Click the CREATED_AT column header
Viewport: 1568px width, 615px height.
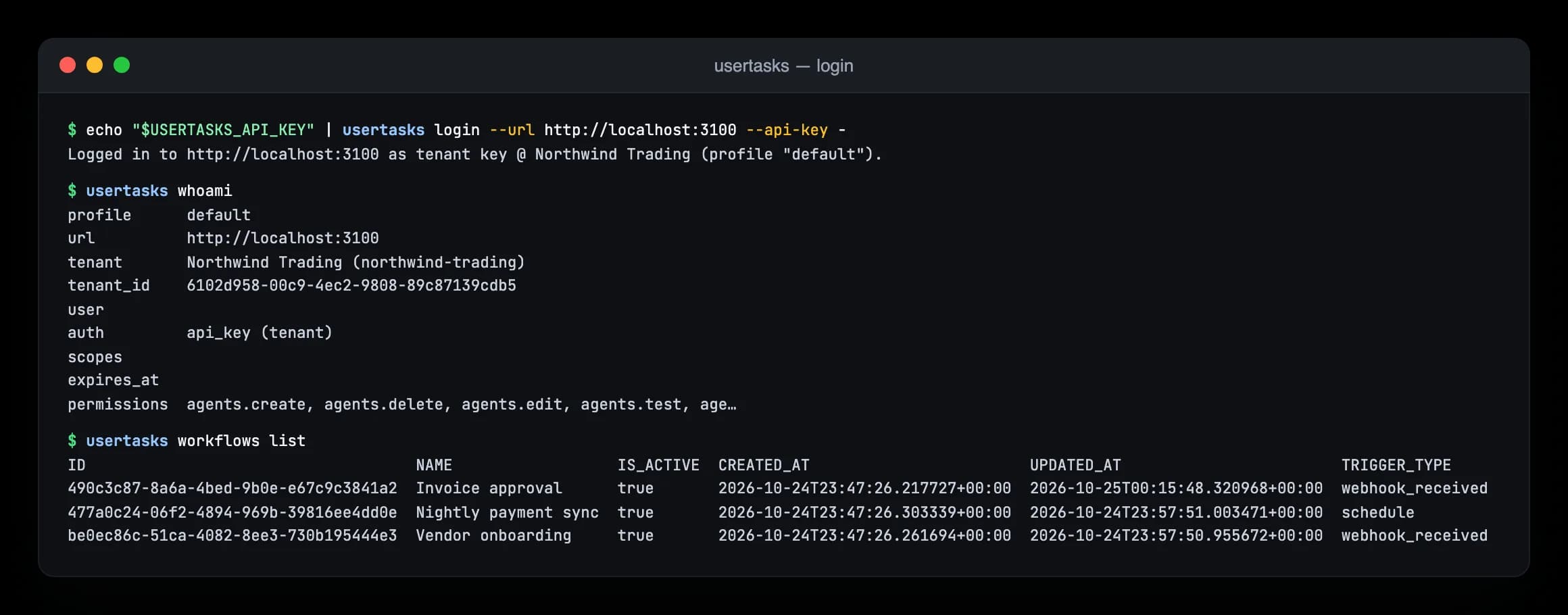(764, 465)
